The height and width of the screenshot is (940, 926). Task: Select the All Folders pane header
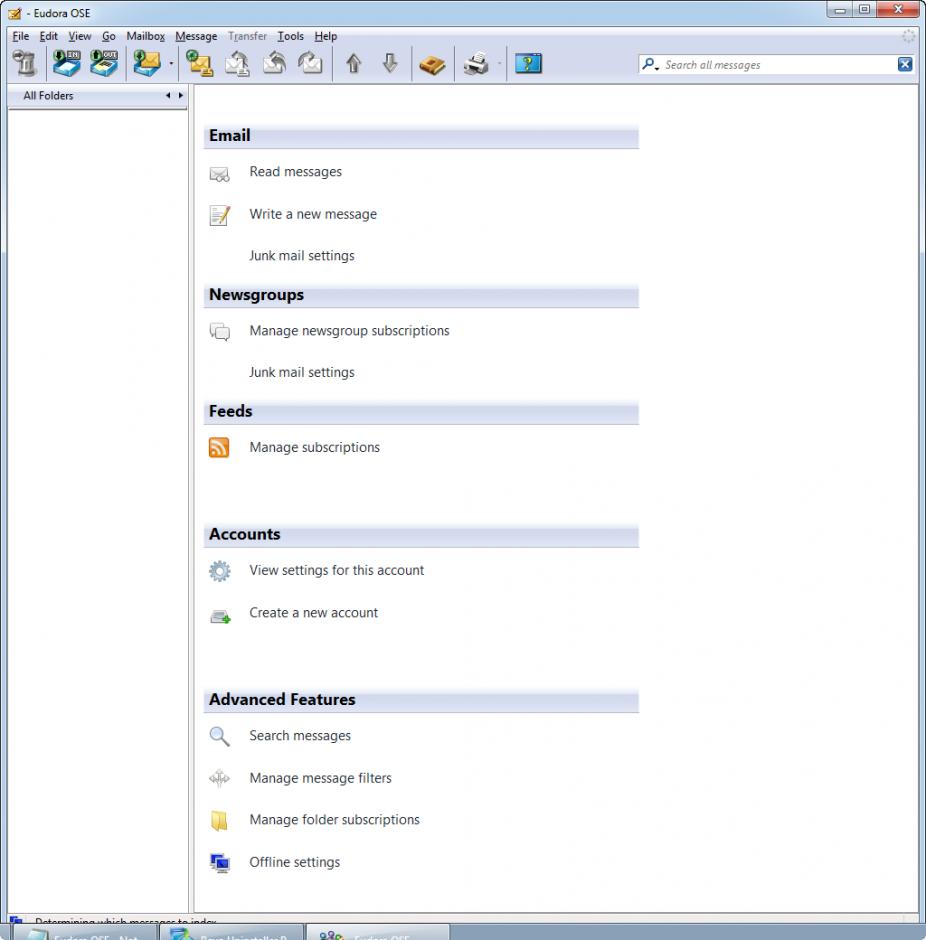pos(97,96)
